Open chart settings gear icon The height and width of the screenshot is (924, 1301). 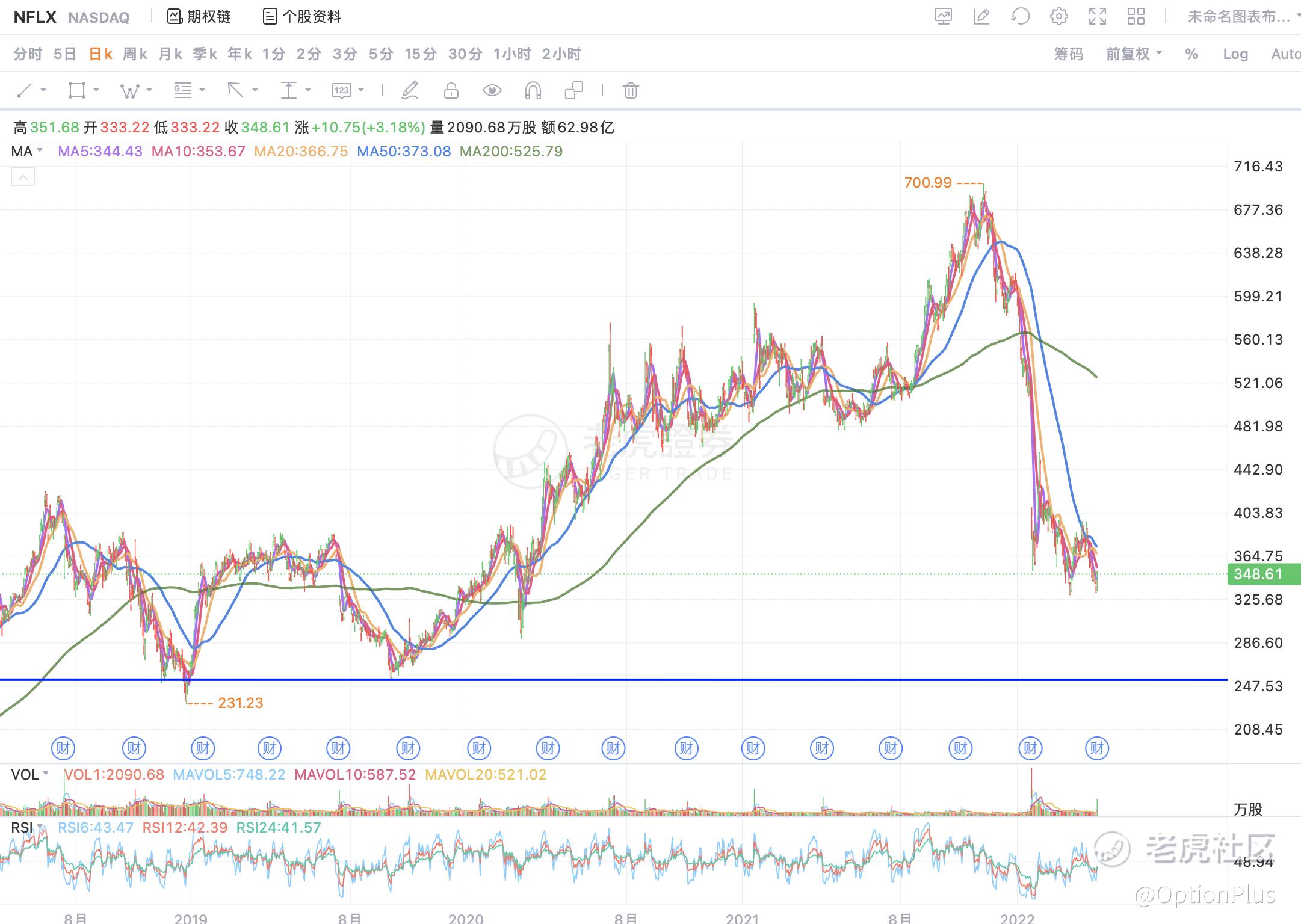click(x=1058, y=16)
